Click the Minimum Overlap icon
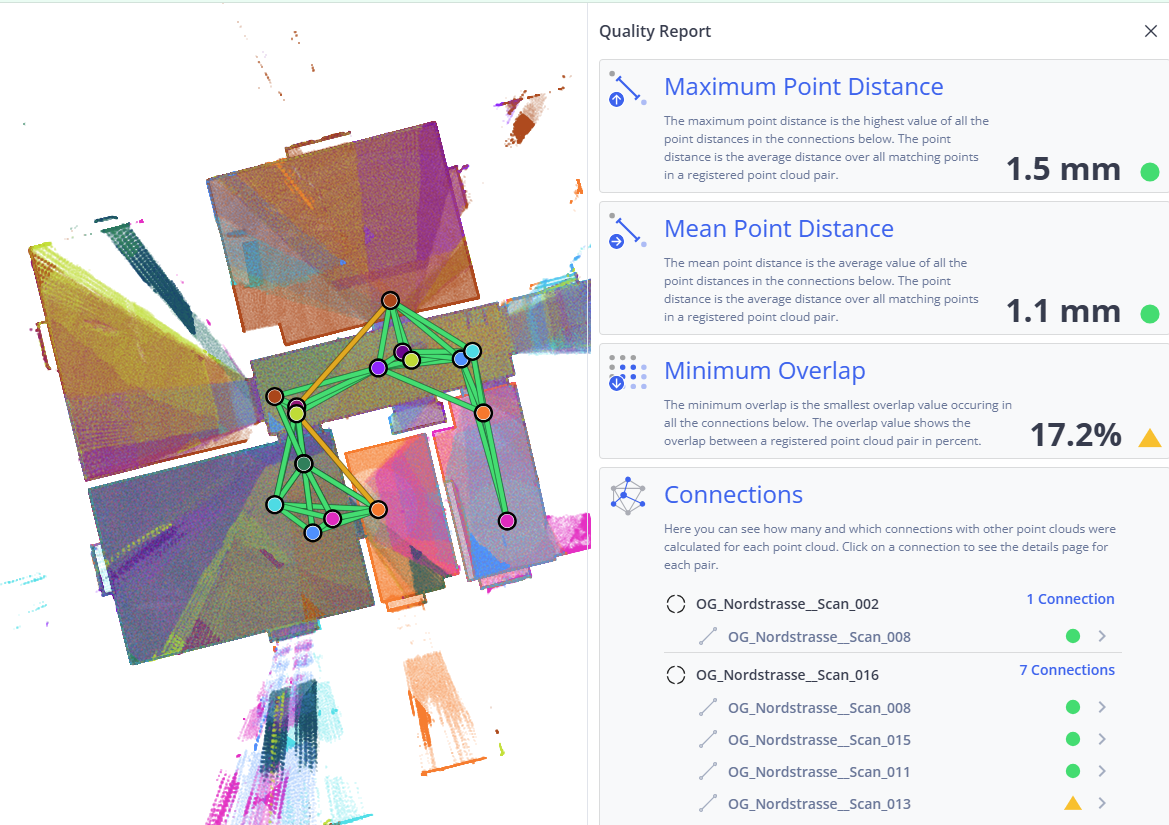This screenshot has width=1169, height=825. click(628, 372)
